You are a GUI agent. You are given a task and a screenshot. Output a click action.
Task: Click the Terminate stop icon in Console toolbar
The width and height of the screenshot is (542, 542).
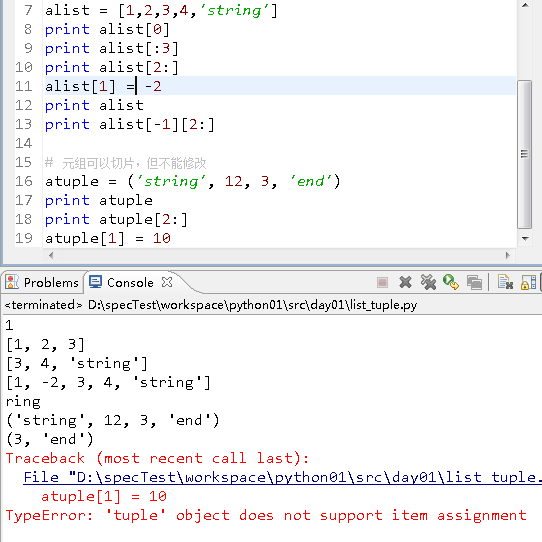pos(382,282)
